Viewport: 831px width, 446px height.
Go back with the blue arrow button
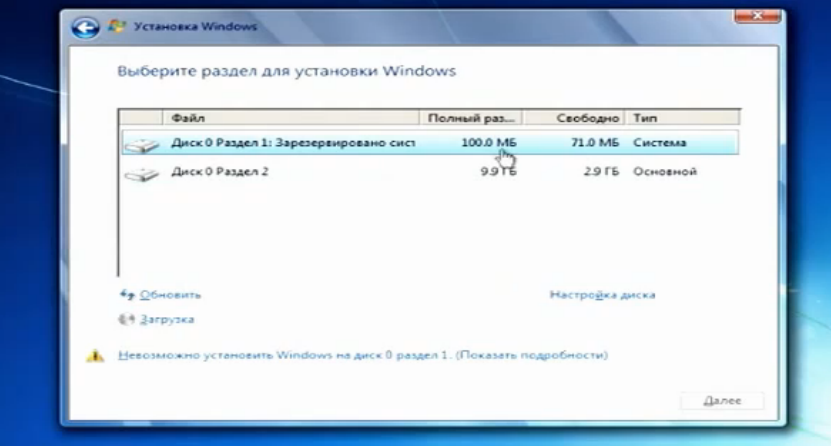tap(85, 28)
